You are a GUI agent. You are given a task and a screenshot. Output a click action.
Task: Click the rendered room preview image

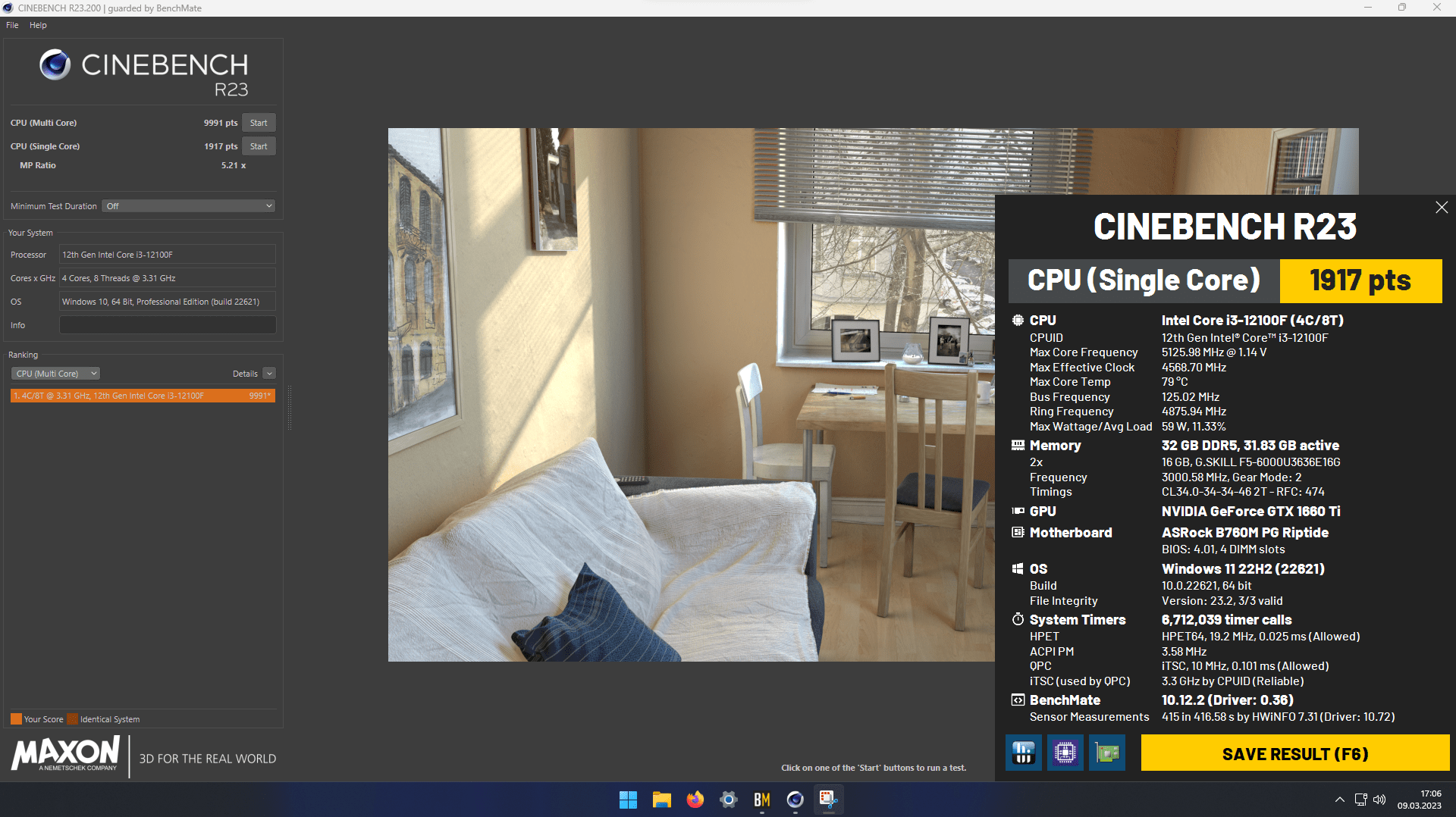(x=691, y=394)
